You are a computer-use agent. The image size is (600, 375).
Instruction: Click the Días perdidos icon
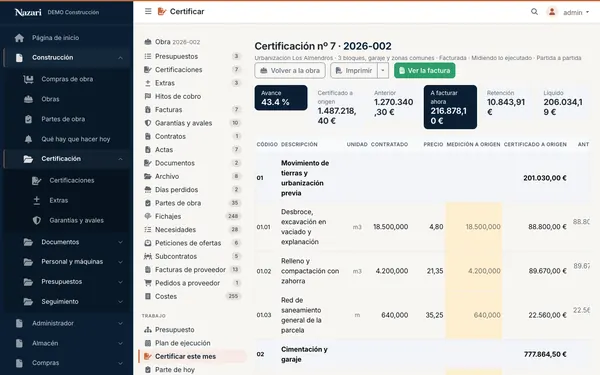[147, 190]
